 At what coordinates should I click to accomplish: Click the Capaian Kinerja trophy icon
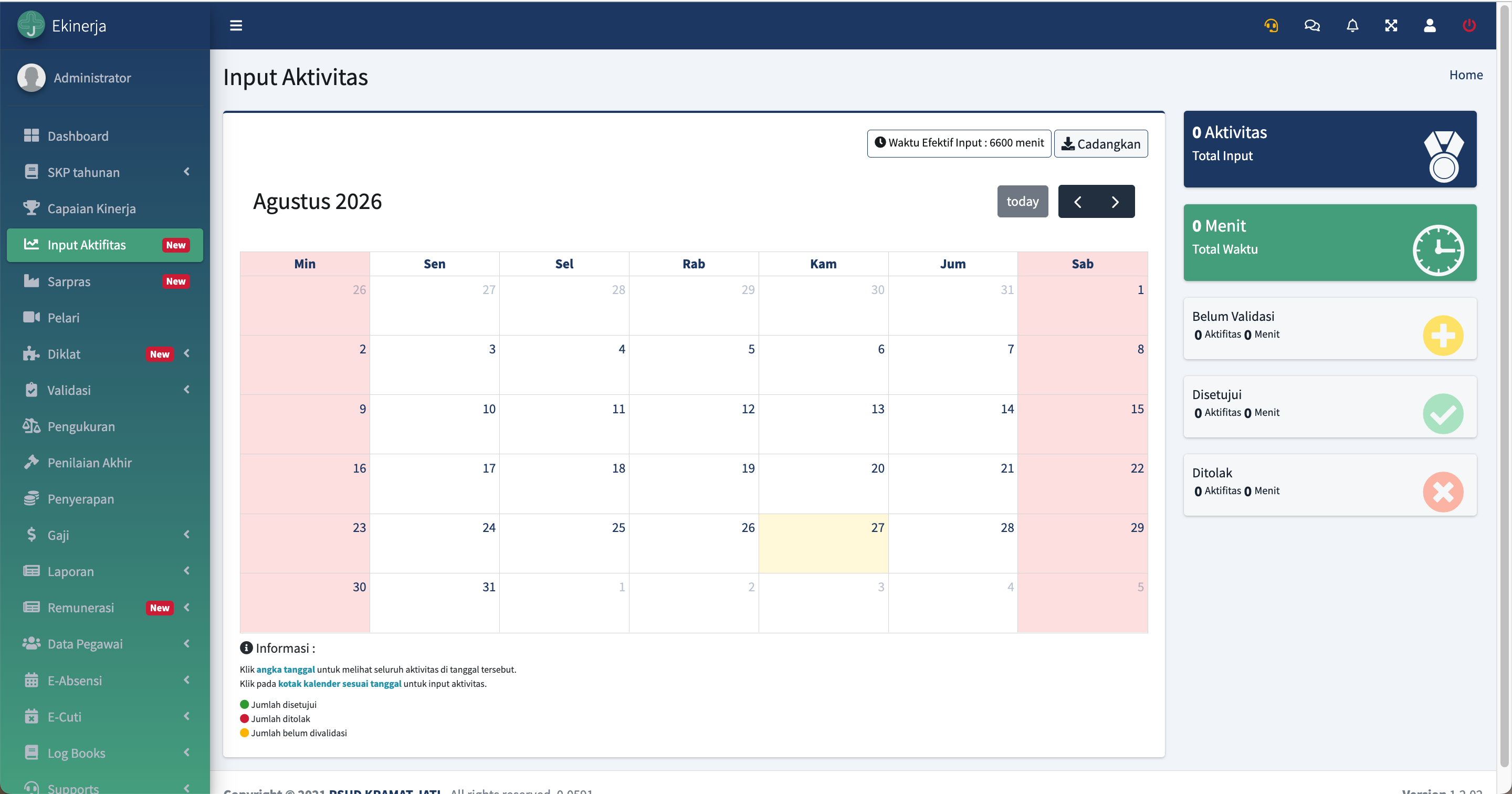[x=31, y=208]
